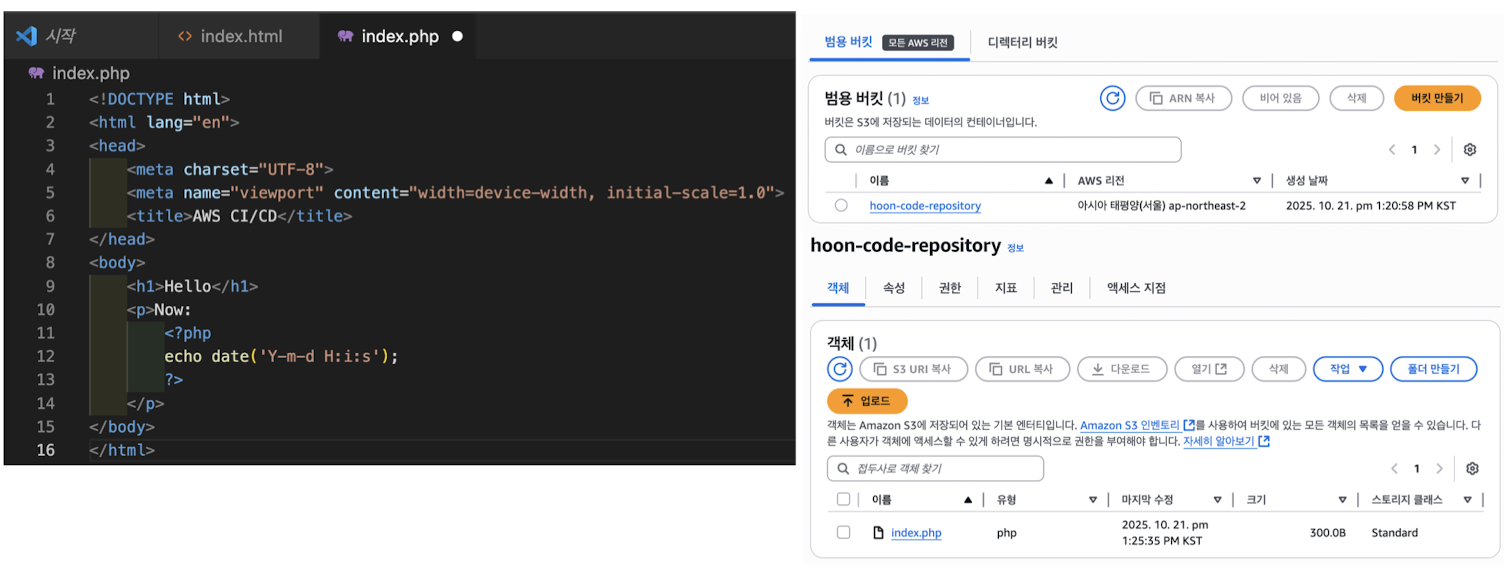Click the external-link icon after Amazon S3 인벤토리
Screen dimensions: 1504x570
click(x=1188, y=425)
